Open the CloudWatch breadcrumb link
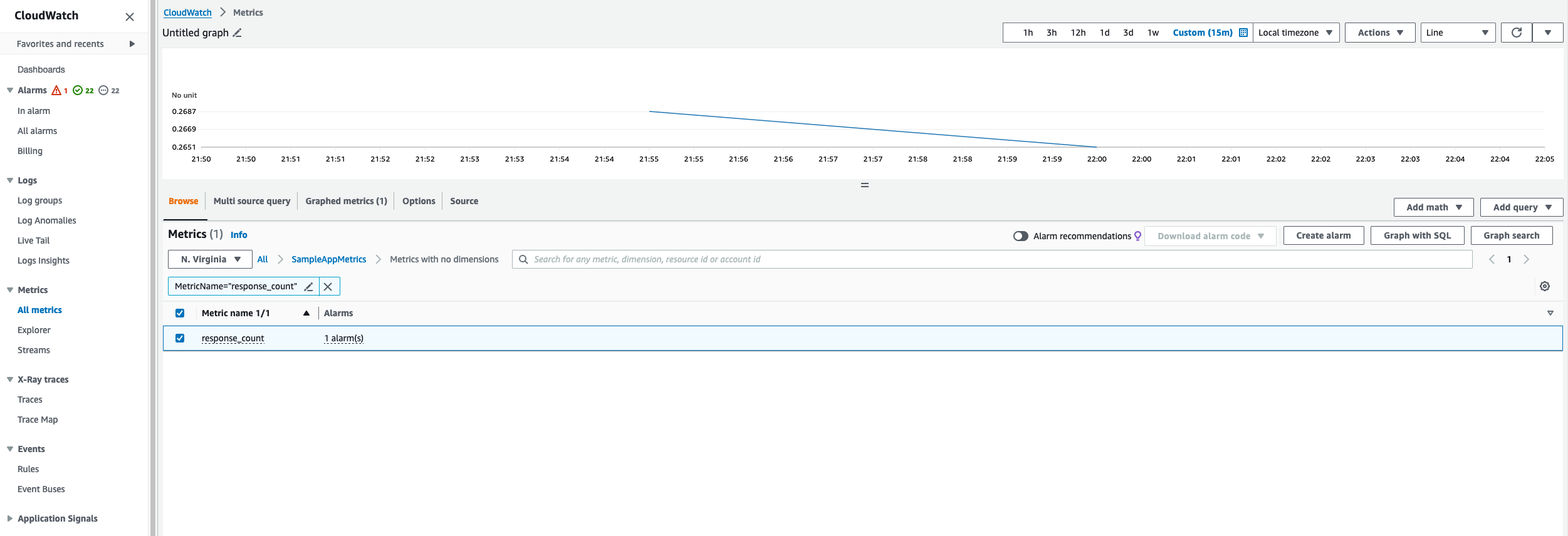 [x=187, y=13]
